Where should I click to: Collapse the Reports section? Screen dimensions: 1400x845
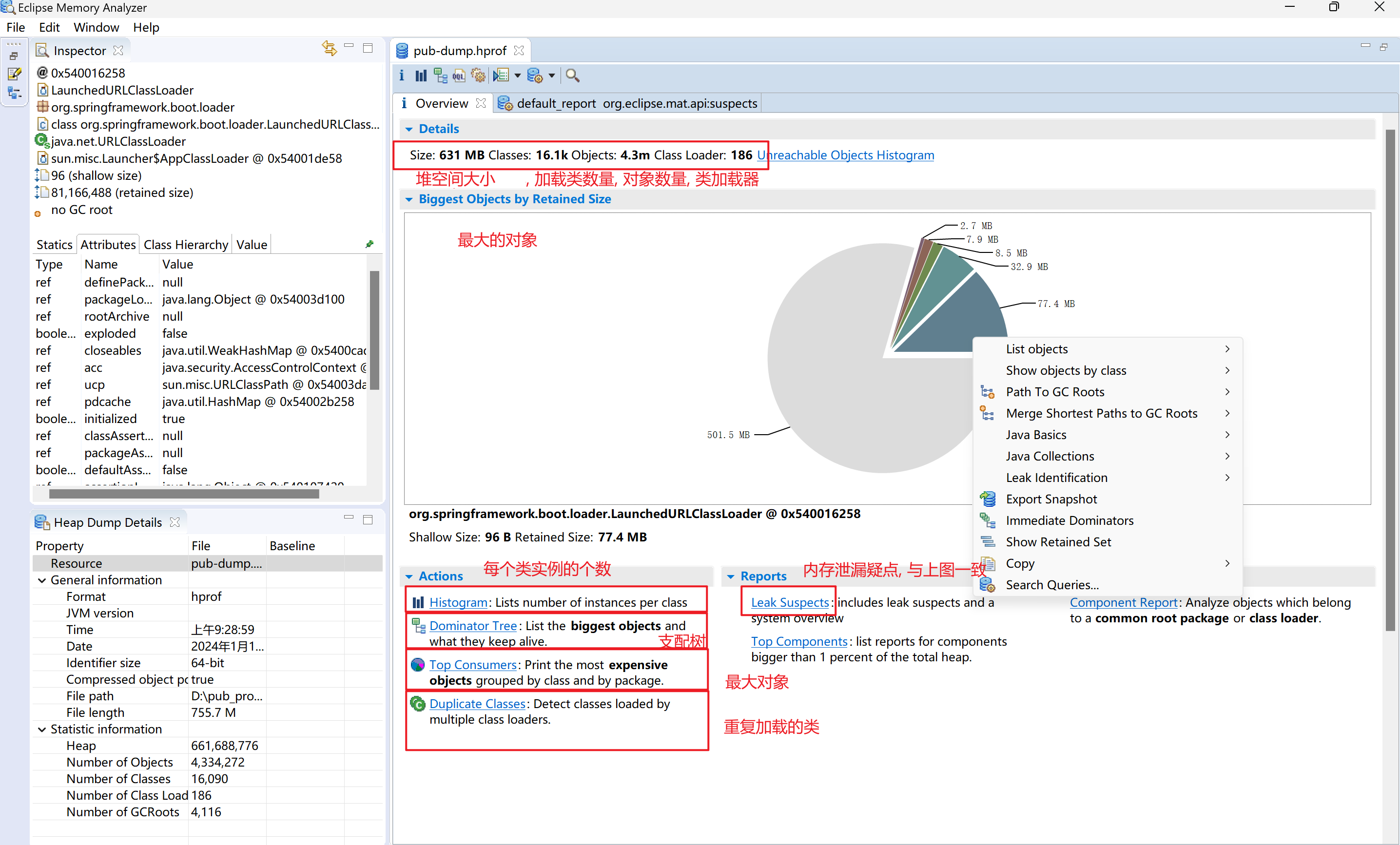click(x=731, y=576)
